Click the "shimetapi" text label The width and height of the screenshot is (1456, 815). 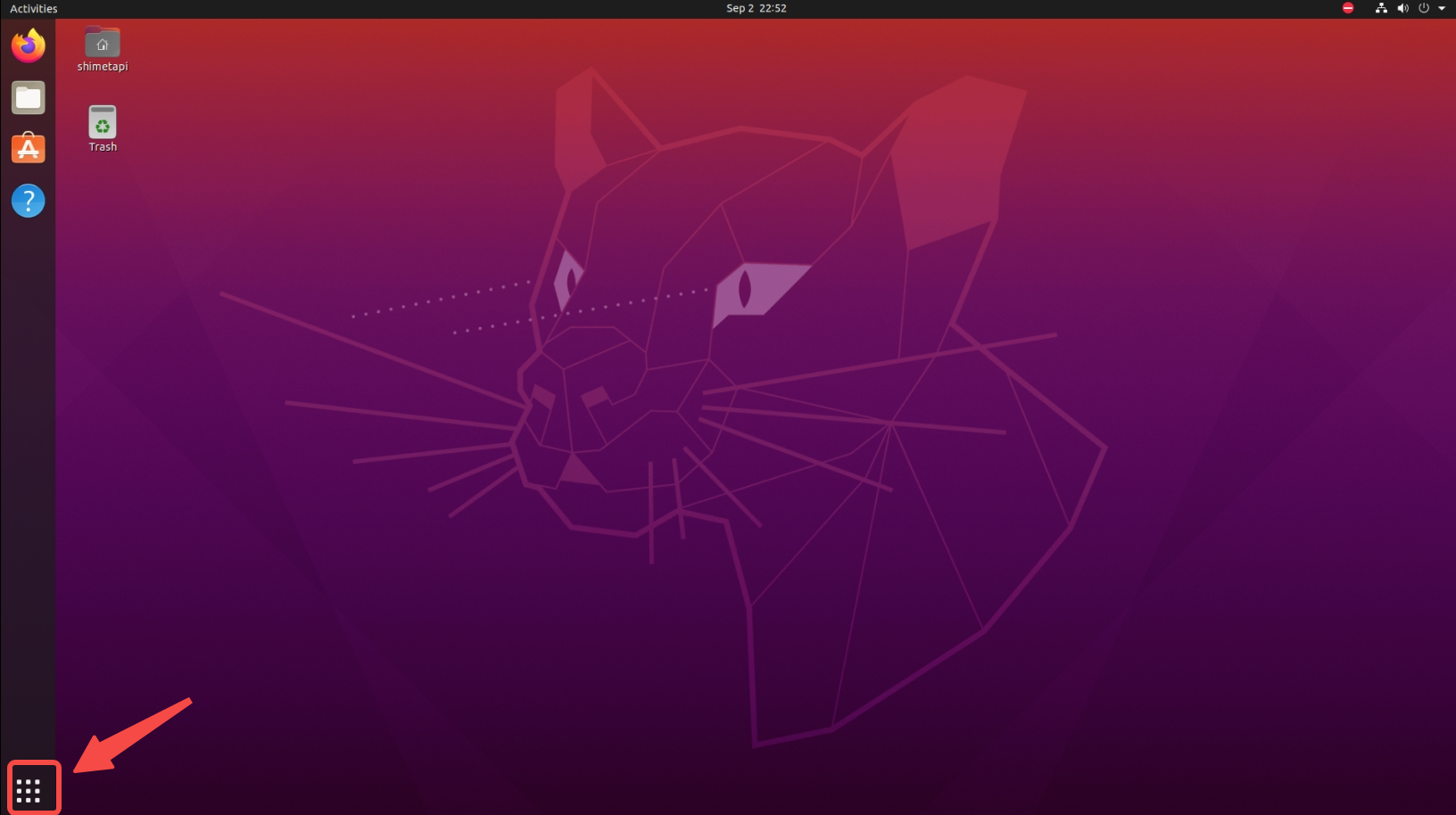pos(103,67)
